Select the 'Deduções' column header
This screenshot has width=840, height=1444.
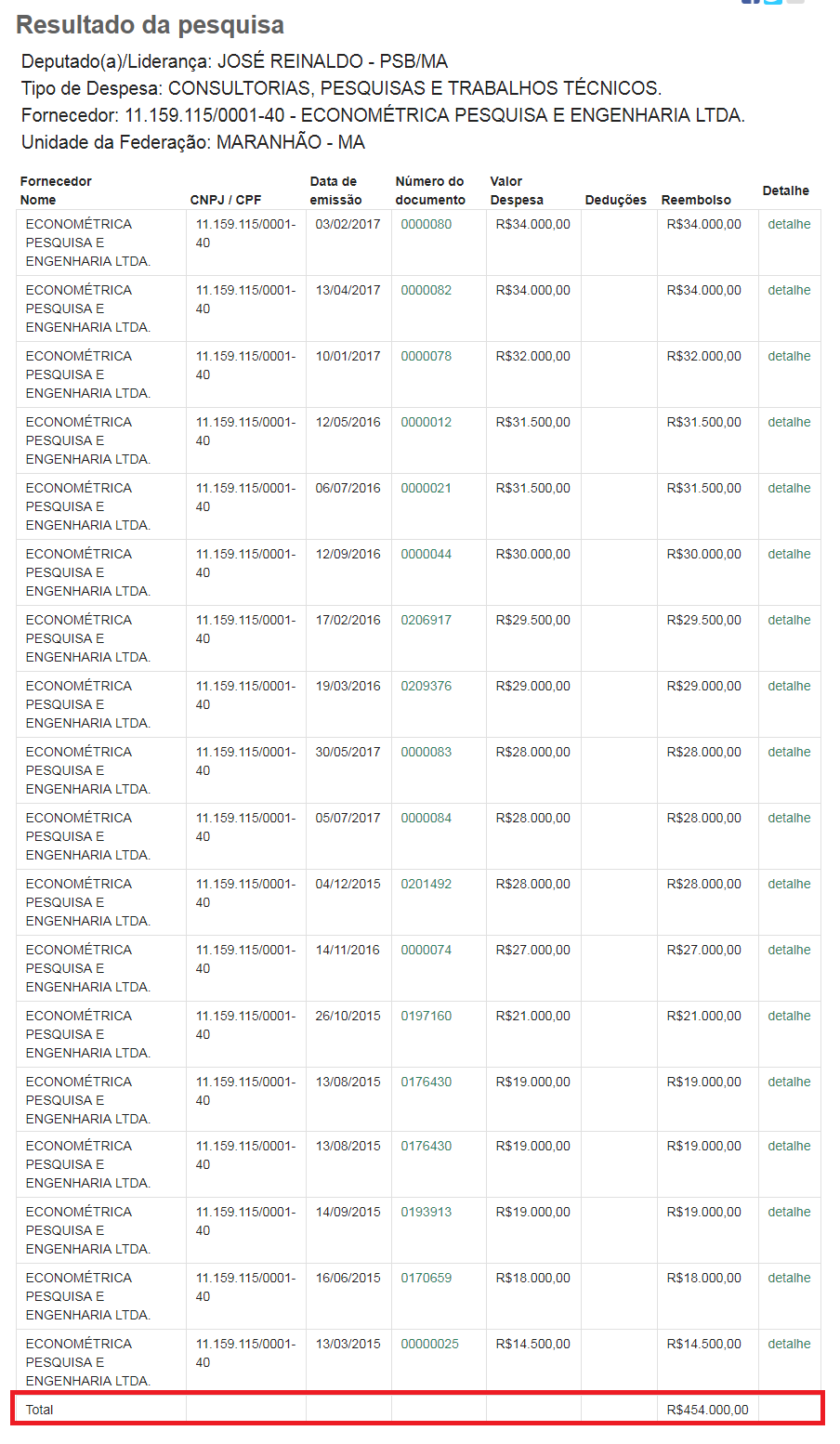pyautogui.click(x=616, y=200)
